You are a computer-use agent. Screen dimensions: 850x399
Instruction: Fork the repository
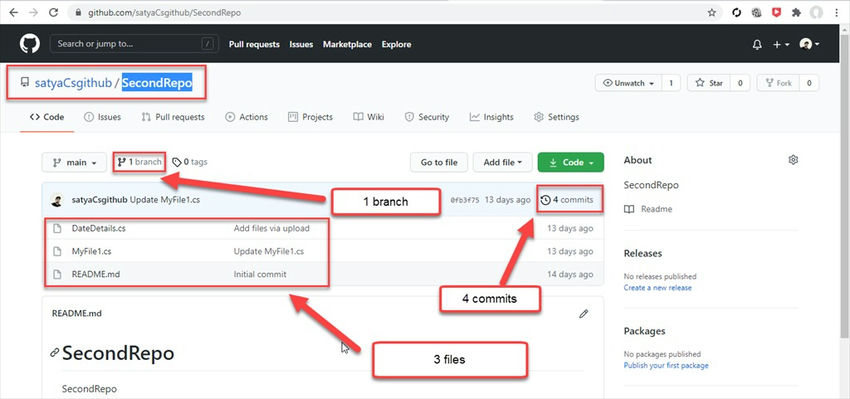[778, 83]
